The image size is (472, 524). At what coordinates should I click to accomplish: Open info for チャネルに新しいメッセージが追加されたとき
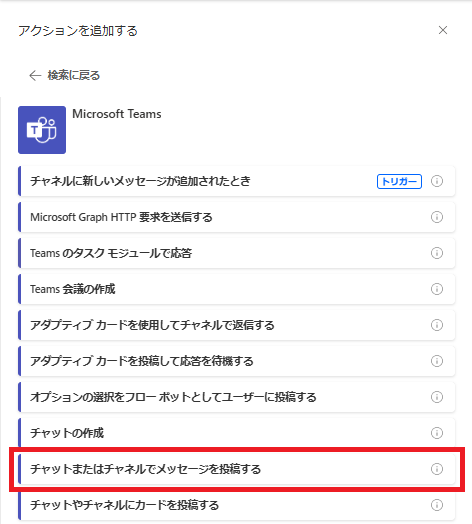point(437,181)
